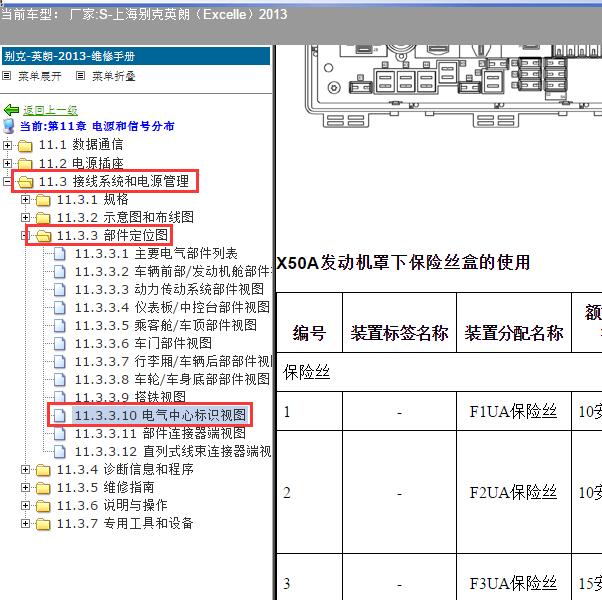Expand the 11.3.2 示意图和布线图 node
602x600 pixels.
25,217
